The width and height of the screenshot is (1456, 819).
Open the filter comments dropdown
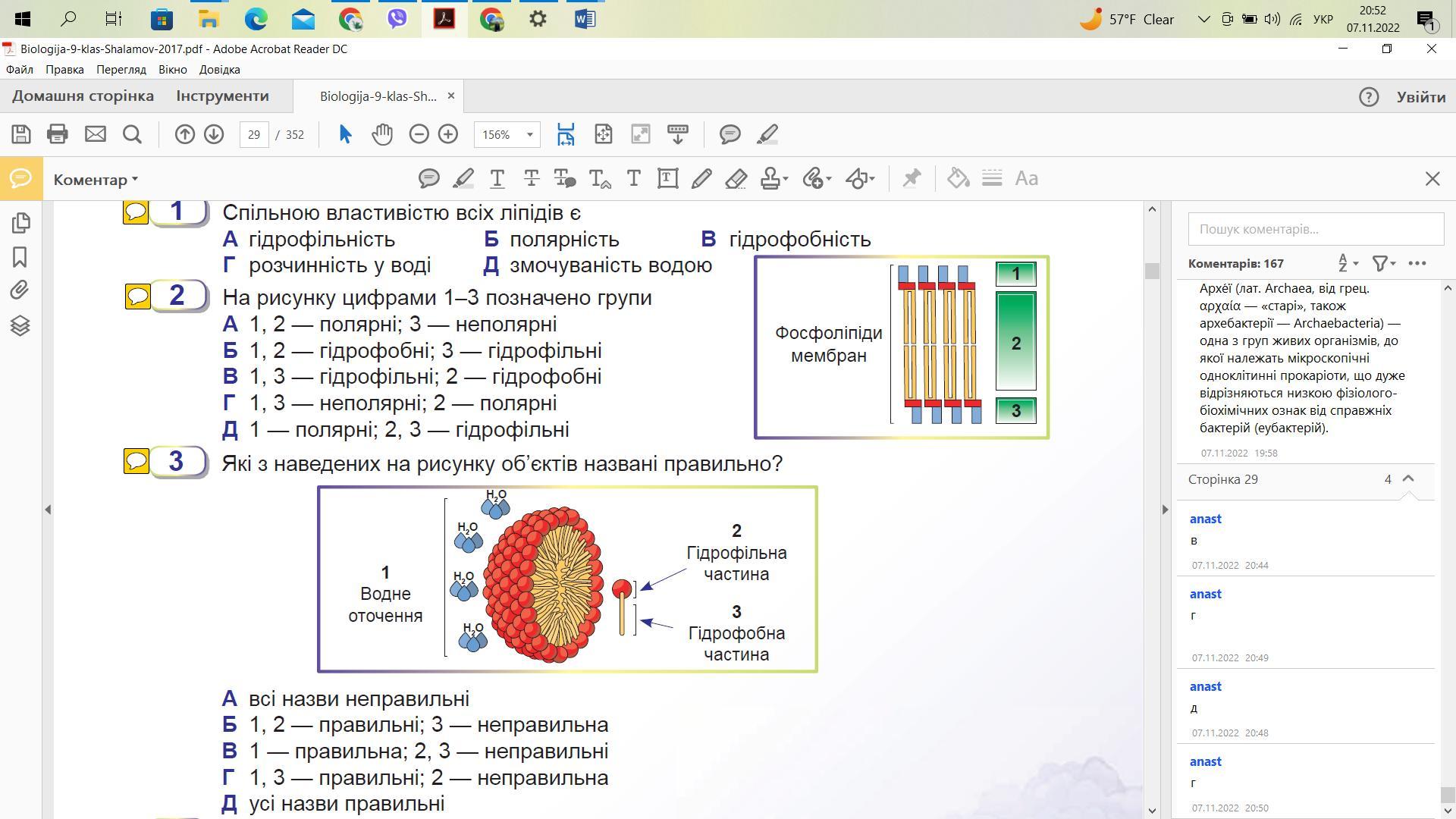point(1384,263)
